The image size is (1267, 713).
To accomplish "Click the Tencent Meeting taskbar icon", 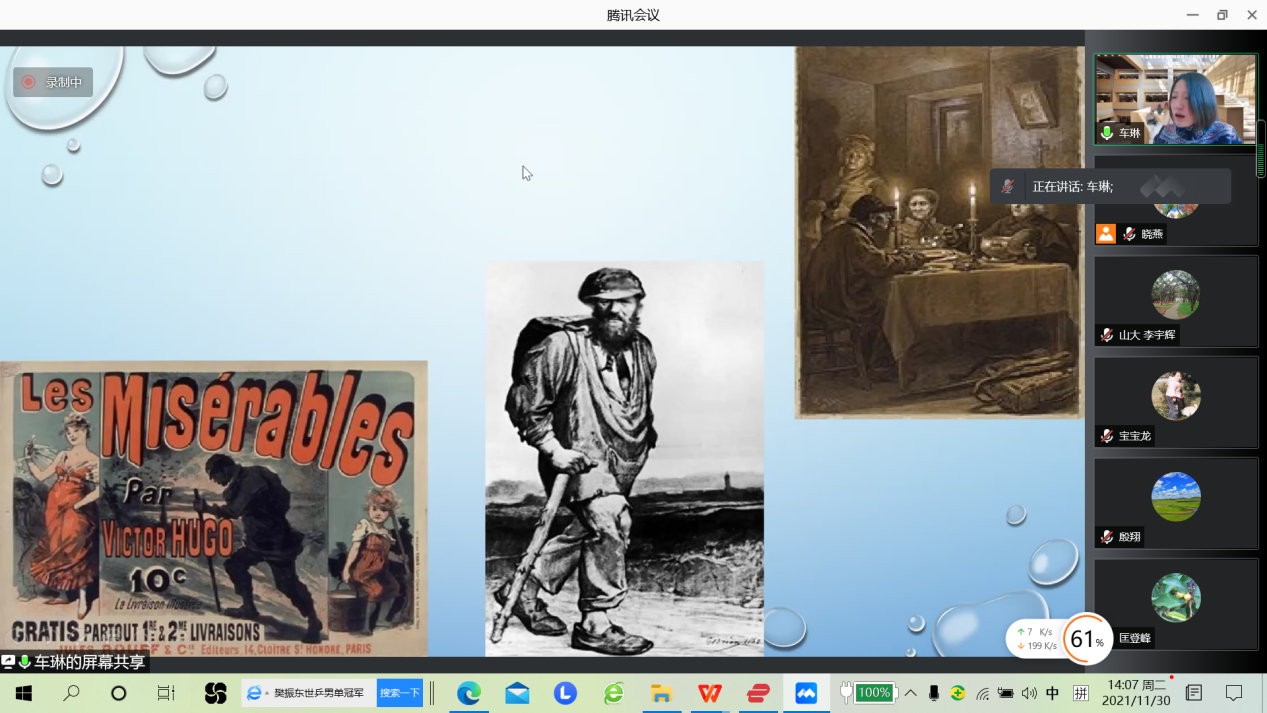I will 806,693.
